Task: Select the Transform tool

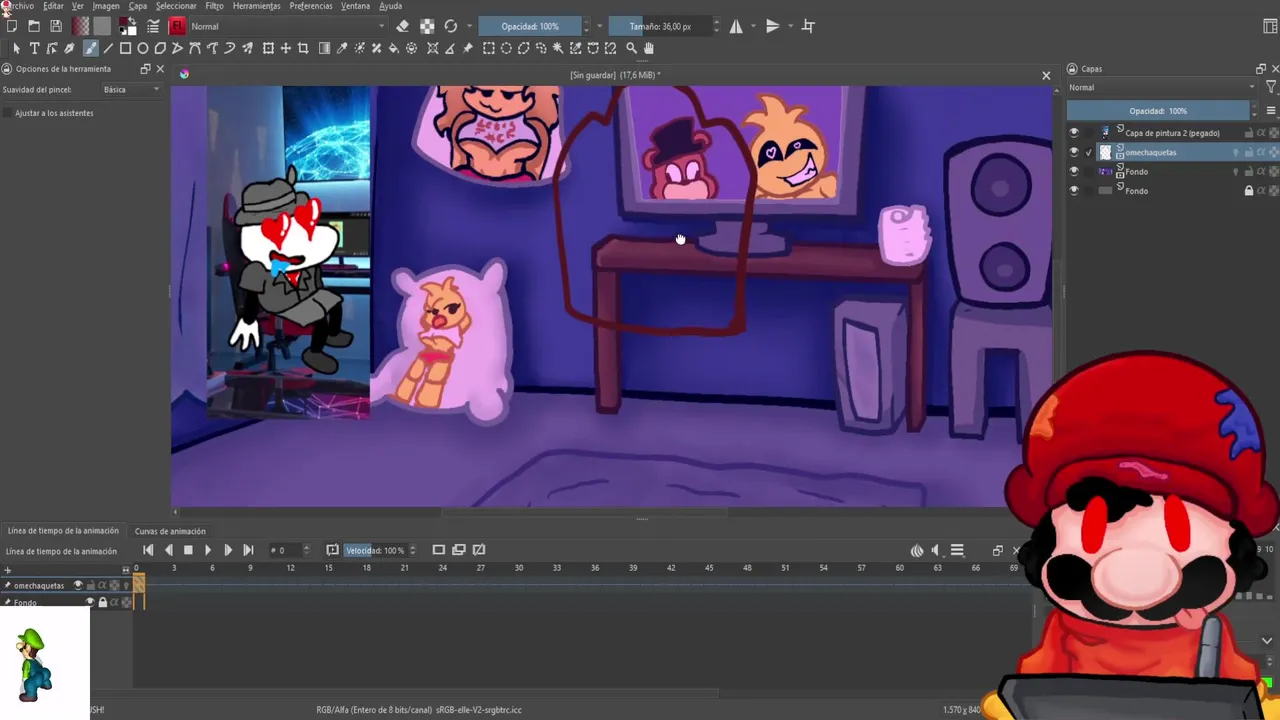Action: click(x=268, y=48)
